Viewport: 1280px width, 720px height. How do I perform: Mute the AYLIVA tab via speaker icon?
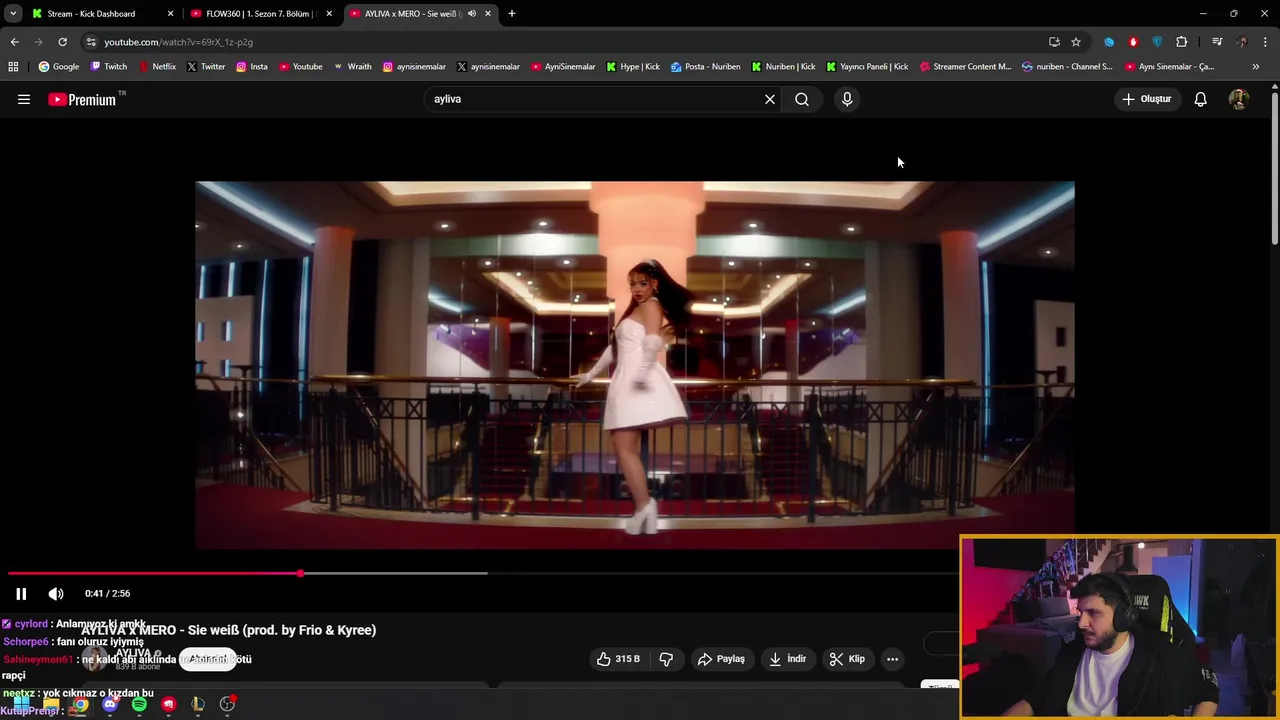(x=472, y=13)
